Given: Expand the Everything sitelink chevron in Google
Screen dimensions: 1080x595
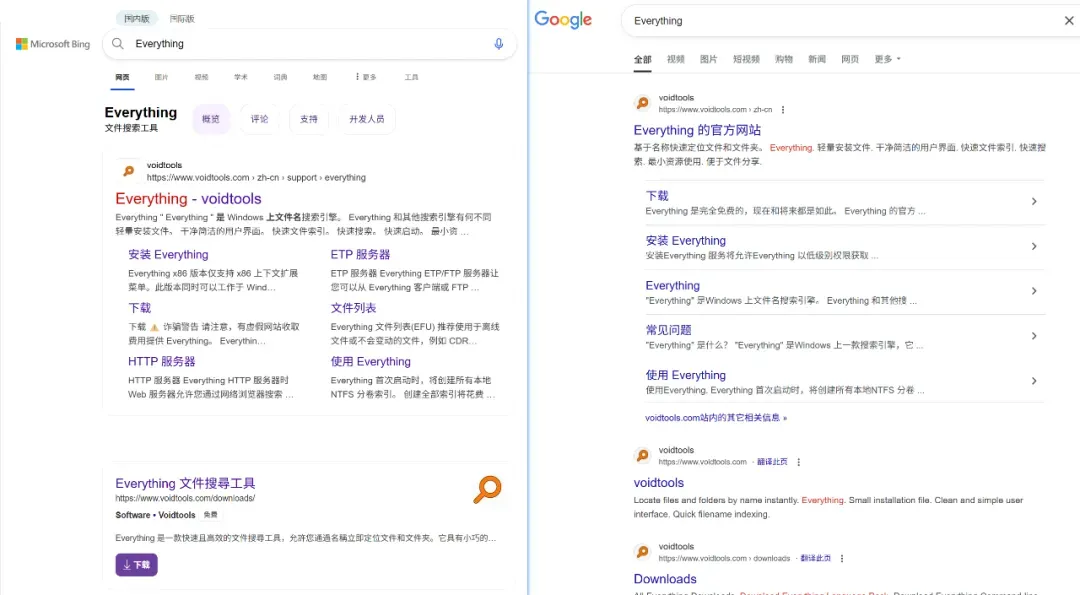Looking at the screenshot, I should [x=1034, y=291].
